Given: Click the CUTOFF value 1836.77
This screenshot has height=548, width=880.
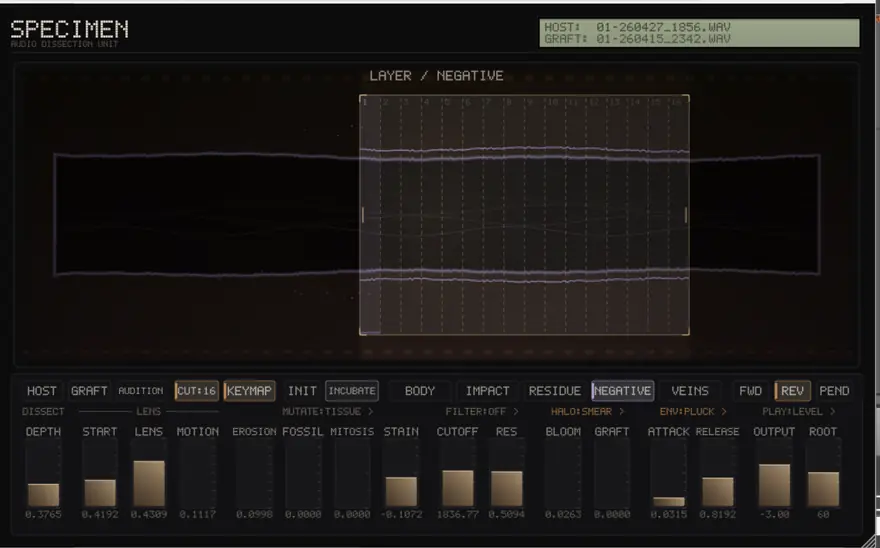Looking at the screenshot, I should coord(457,514).
